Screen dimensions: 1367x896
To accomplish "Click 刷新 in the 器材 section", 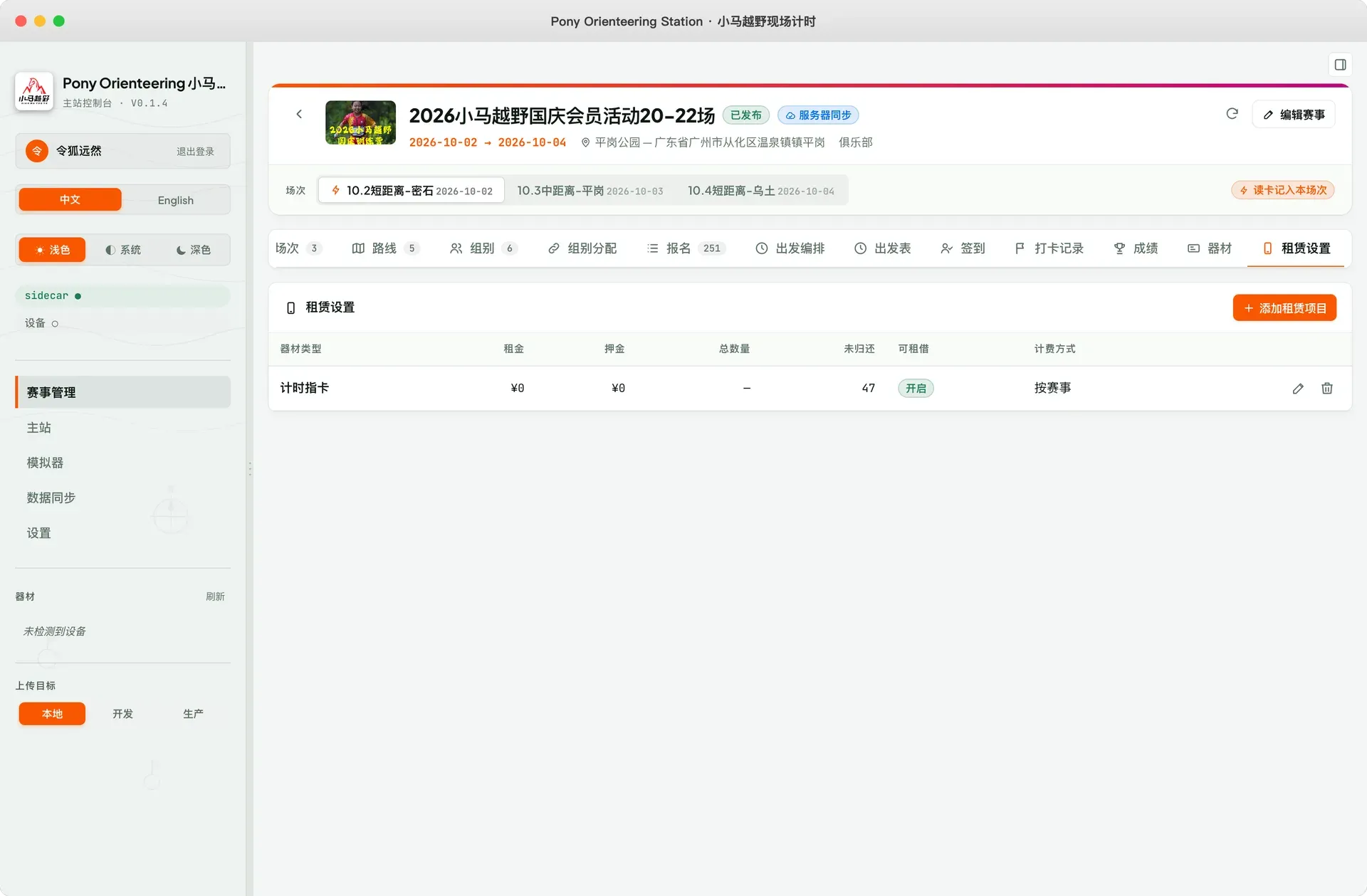I will click(215, 596).
